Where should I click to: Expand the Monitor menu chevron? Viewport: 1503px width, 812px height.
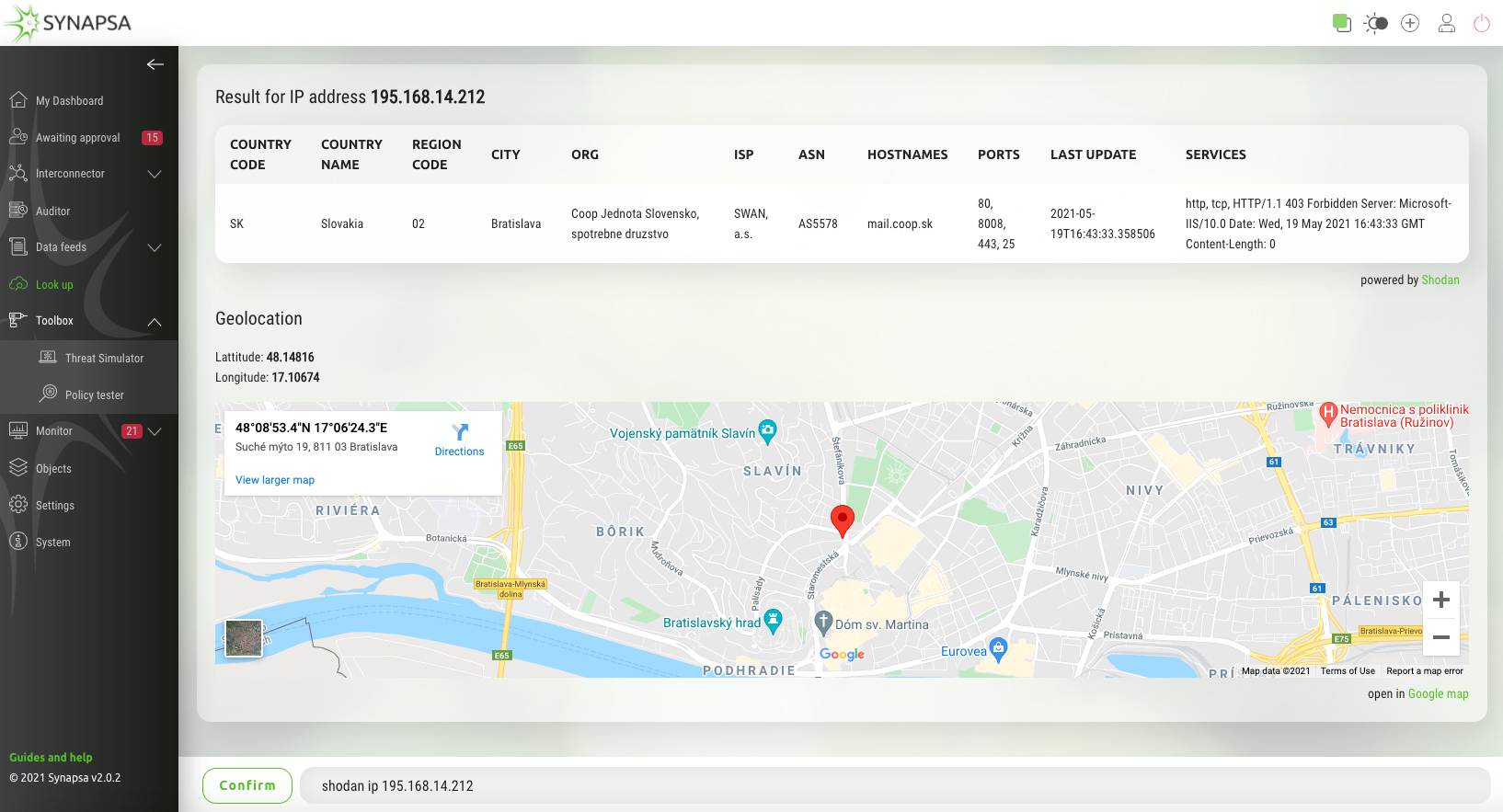pos(155,431)
